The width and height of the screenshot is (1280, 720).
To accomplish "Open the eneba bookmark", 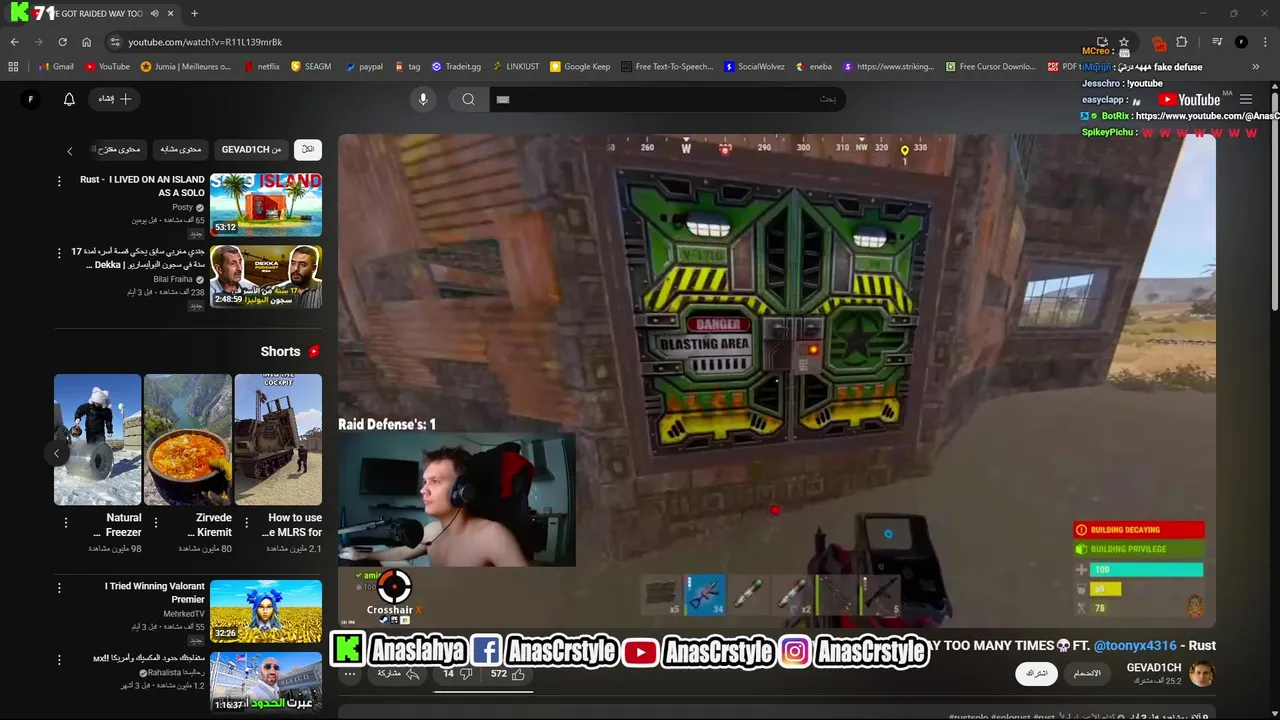I will click(813, 67).
